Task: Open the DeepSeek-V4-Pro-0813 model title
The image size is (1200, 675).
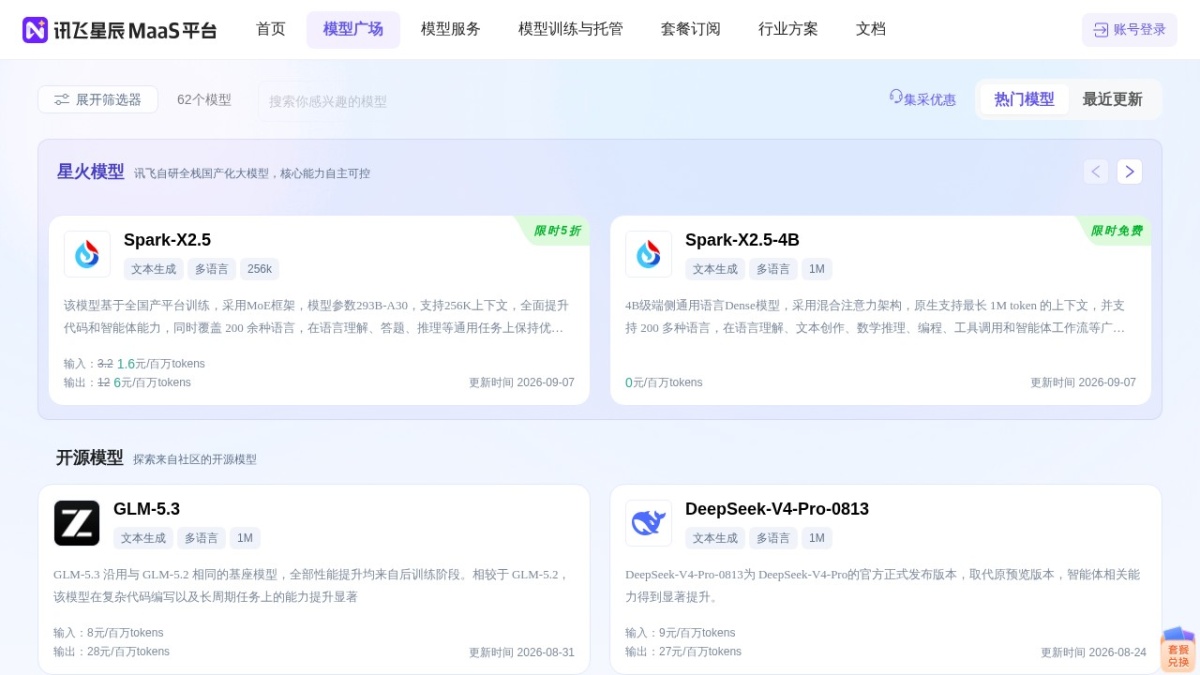Action: 777,509
